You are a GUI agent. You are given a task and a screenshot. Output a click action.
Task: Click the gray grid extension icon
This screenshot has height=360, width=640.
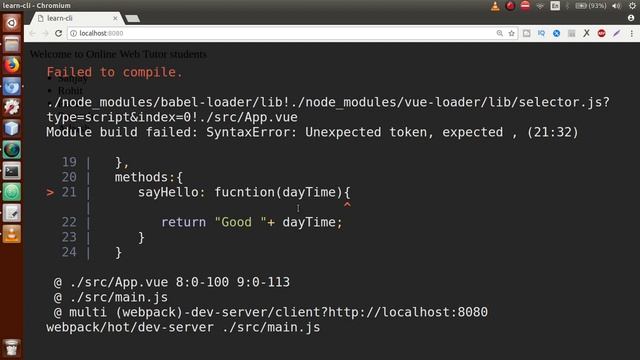click(x=571, y=33)
